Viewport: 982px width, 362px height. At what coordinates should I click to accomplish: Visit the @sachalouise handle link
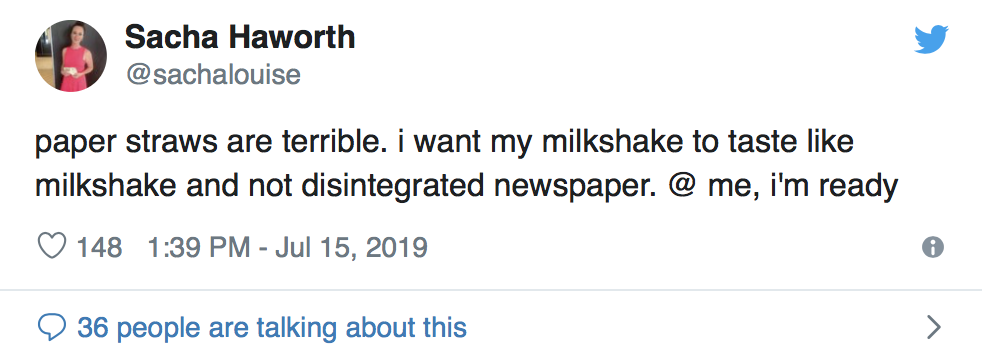214,75
